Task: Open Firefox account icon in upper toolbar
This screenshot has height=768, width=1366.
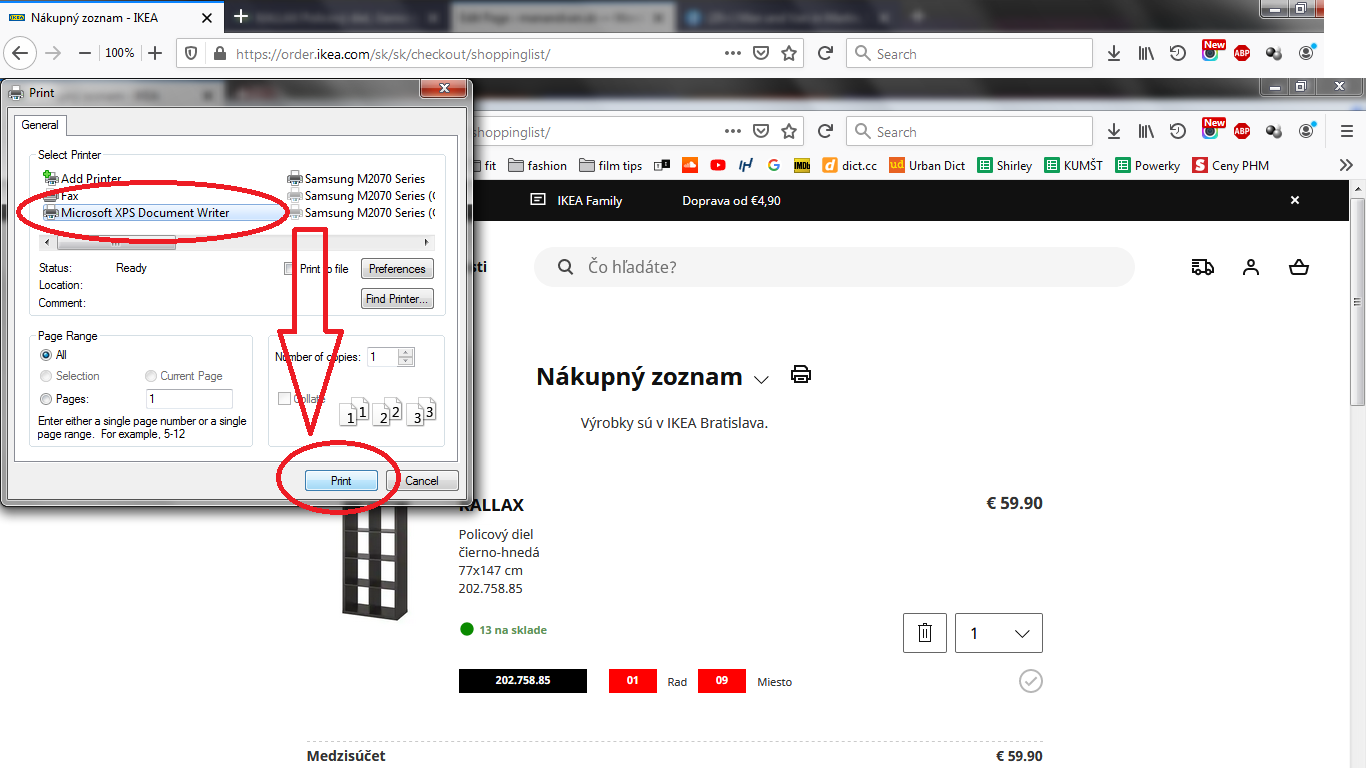Action: [1306, 54]
